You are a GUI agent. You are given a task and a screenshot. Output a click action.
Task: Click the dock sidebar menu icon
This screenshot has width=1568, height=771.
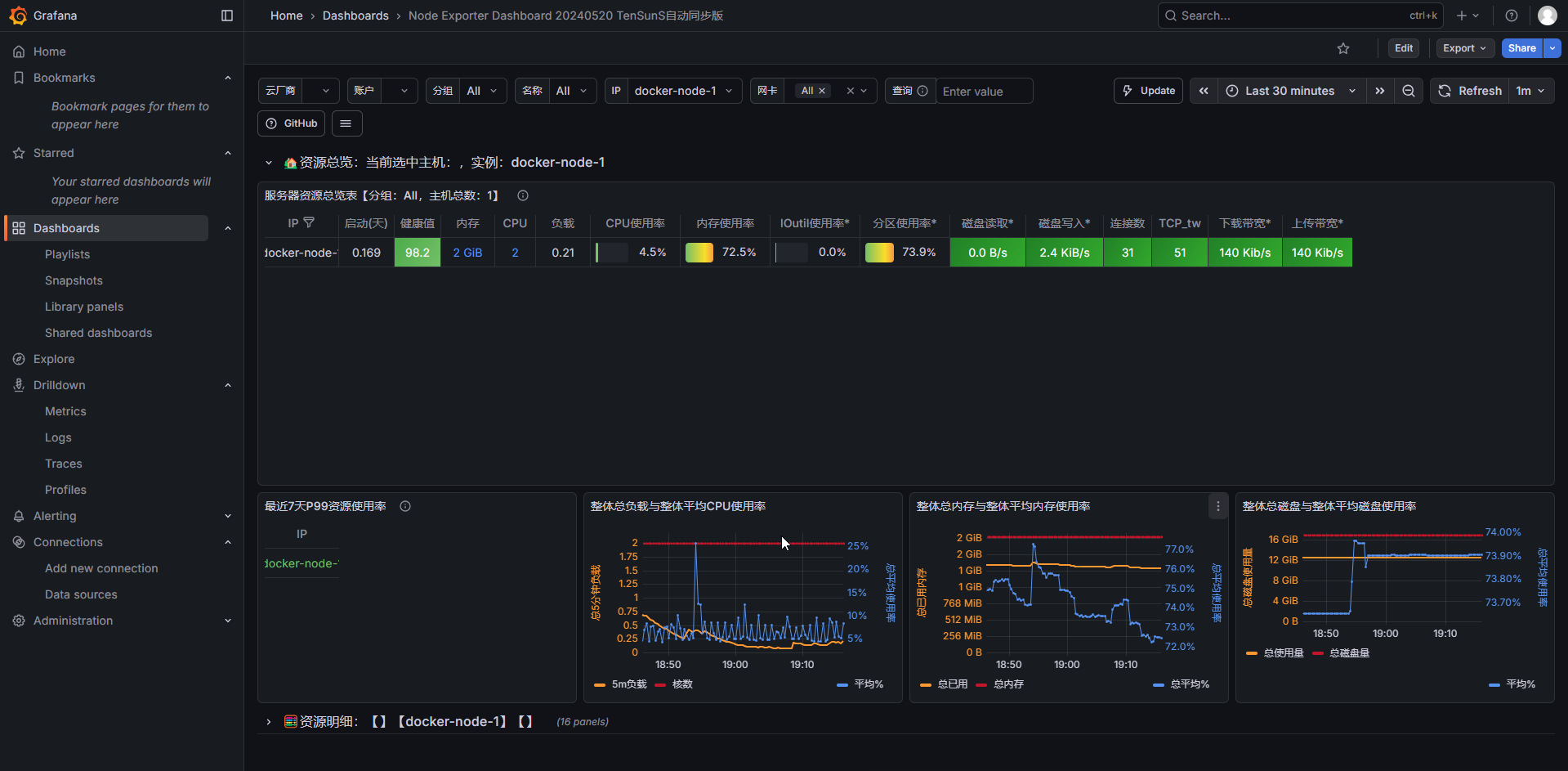(227, 16)
